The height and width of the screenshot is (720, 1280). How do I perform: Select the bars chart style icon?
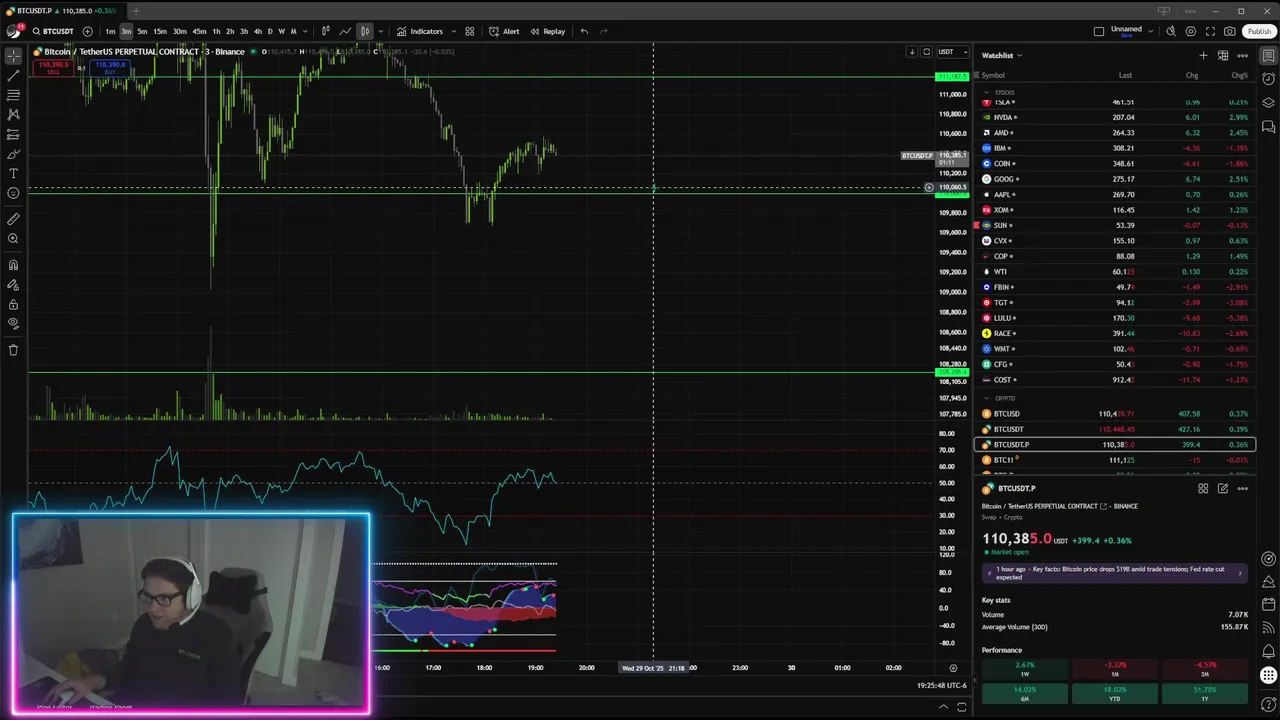click(326, 31)
